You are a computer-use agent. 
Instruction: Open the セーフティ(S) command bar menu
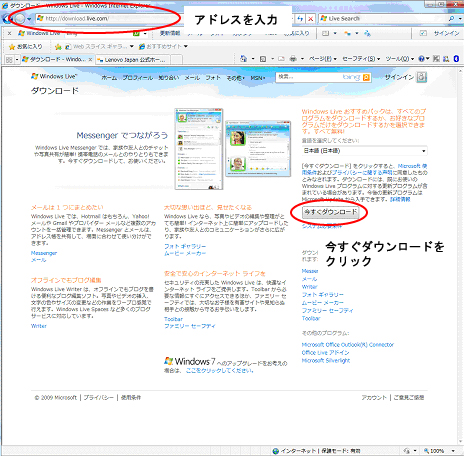tap(361, 59)
